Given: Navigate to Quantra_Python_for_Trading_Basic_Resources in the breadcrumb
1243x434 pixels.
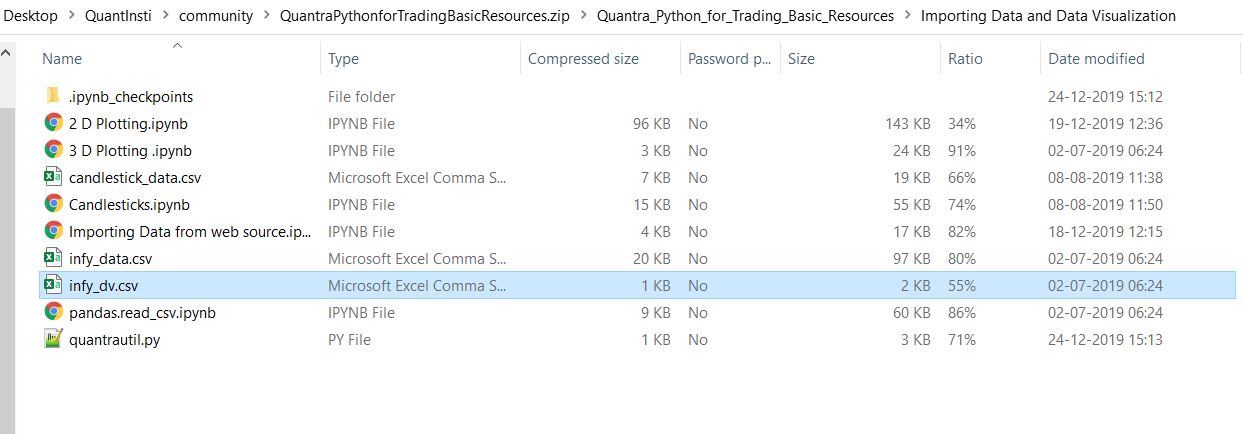Looking at the screenshot, I should point(744,16).
